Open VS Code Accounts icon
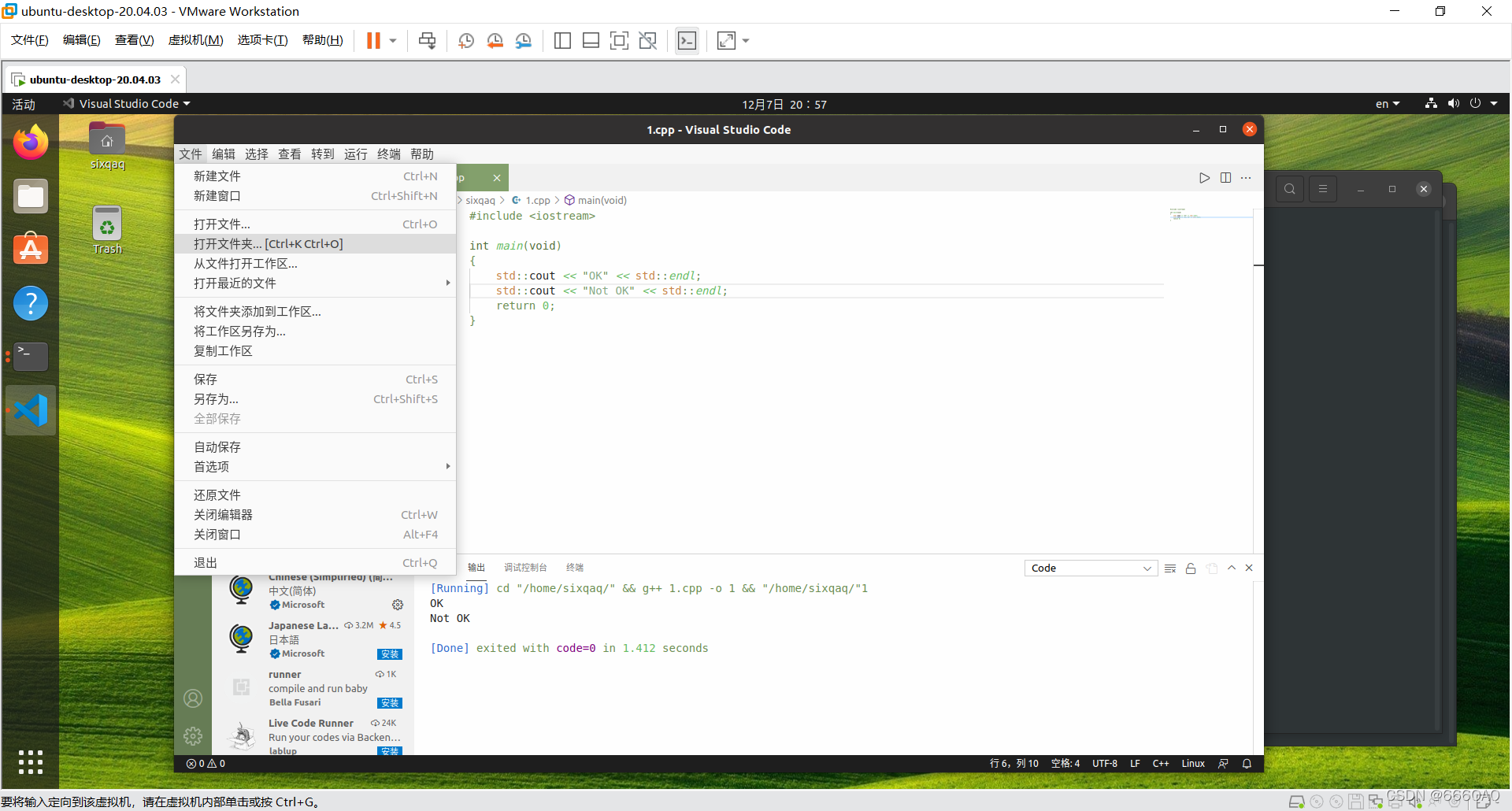Image resolution: width=1512 pixels, height=811 pixels. [x=193, y=698]
